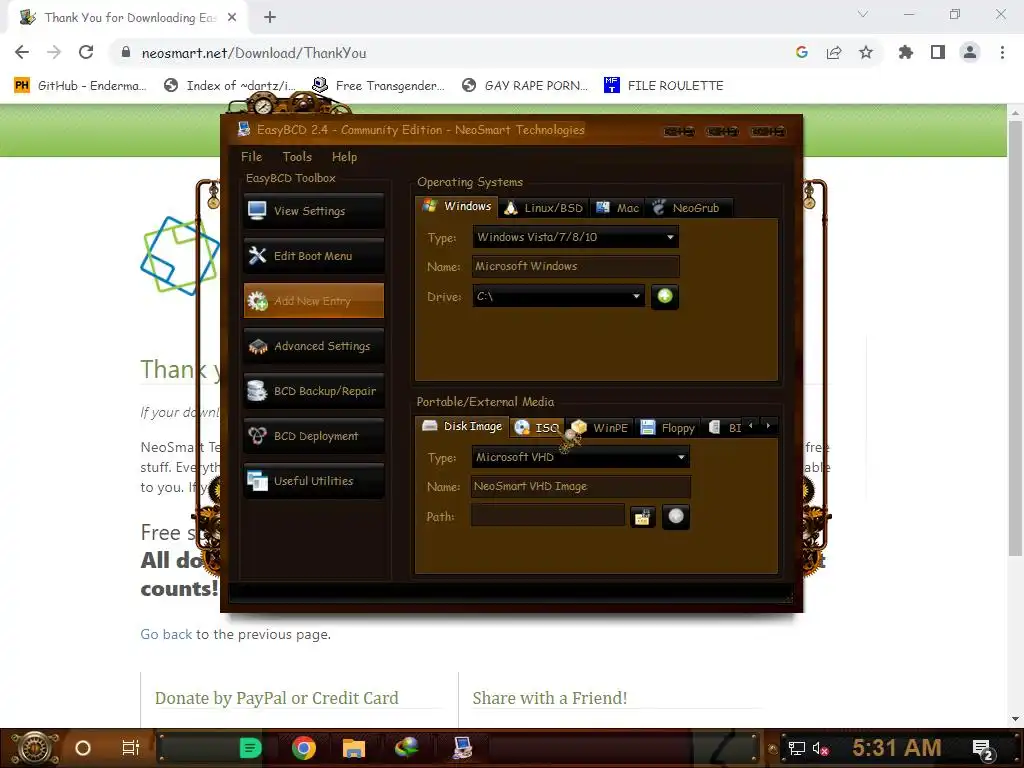Image resolution: width=1024 pixels, height=768 pixels.
Task: Select the WinPE media tab
Action: coord(600,428)
